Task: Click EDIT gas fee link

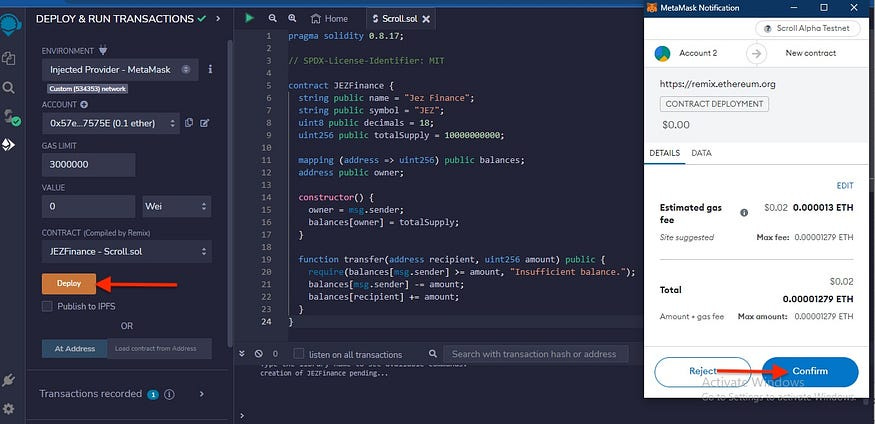Action: (845, 186)
